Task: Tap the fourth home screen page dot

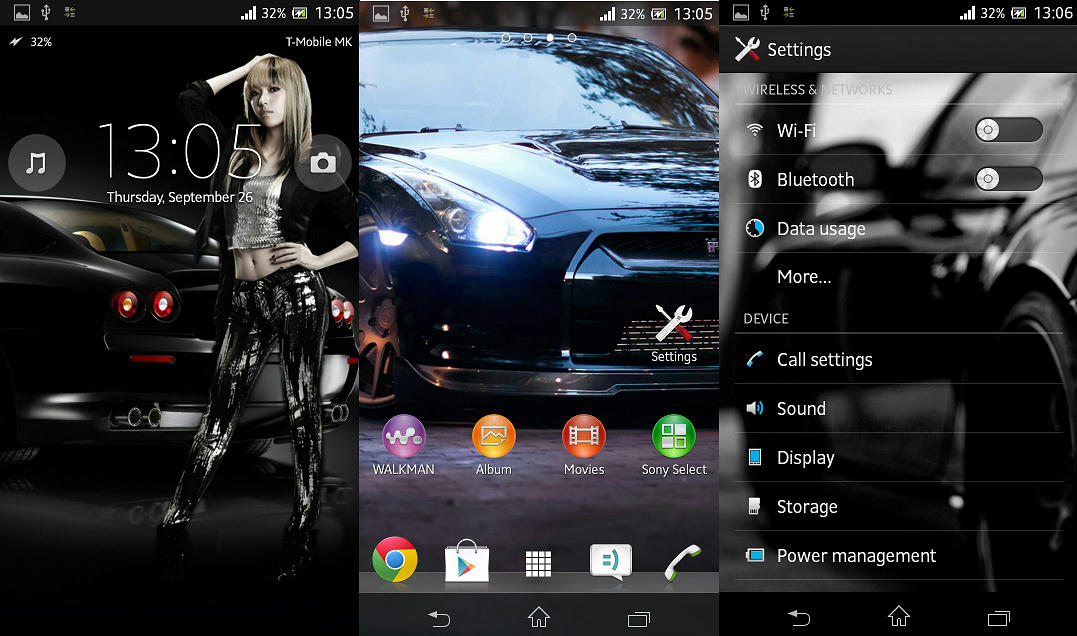Action: (571, 38)
